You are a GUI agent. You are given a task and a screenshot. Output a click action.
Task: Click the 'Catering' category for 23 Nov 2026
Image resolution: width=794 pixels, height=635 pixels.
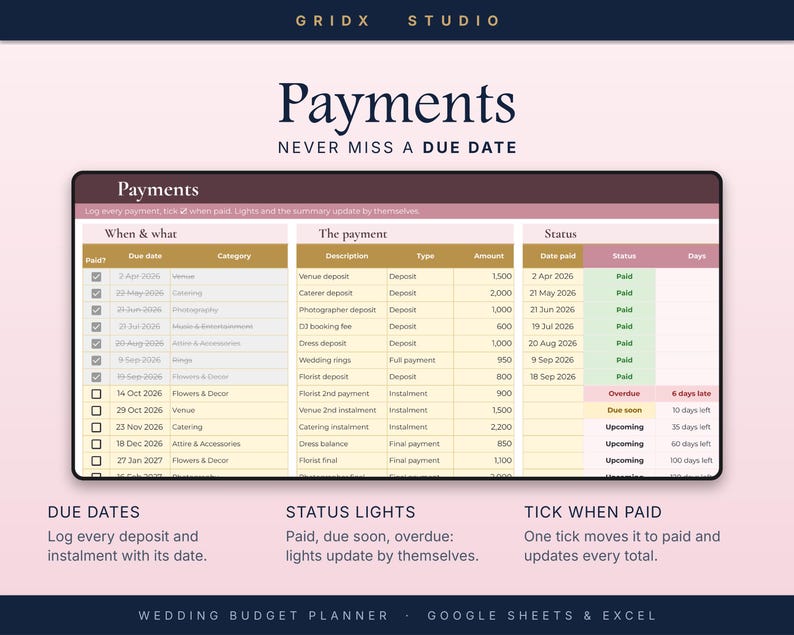(228, 427)
